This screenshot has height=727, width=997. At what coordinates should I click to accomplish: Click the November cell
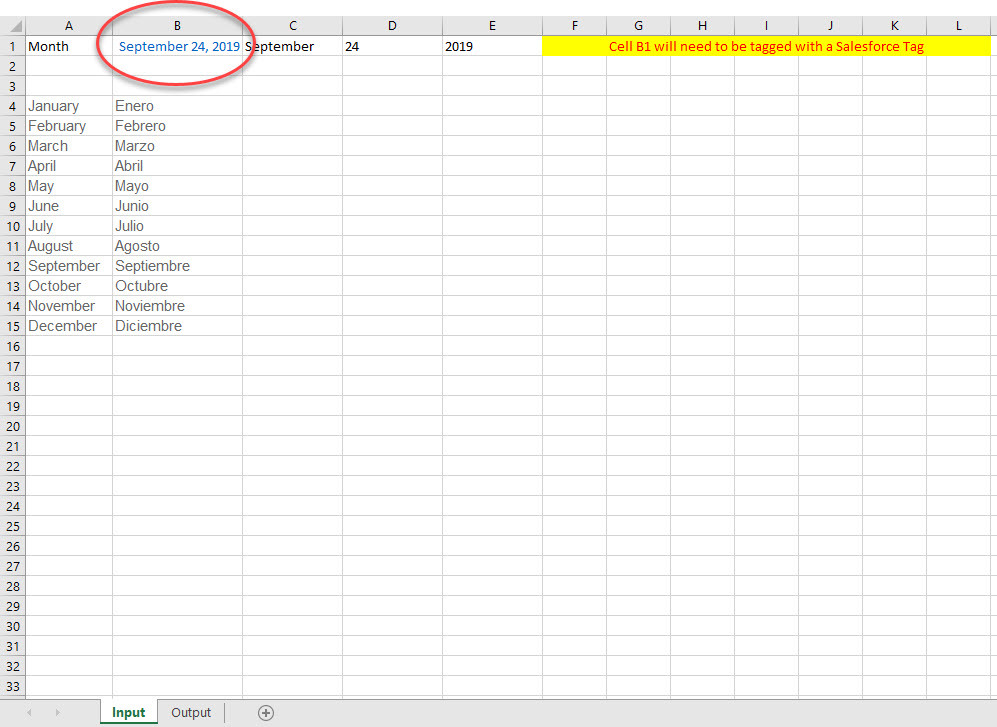click(69, 306)
